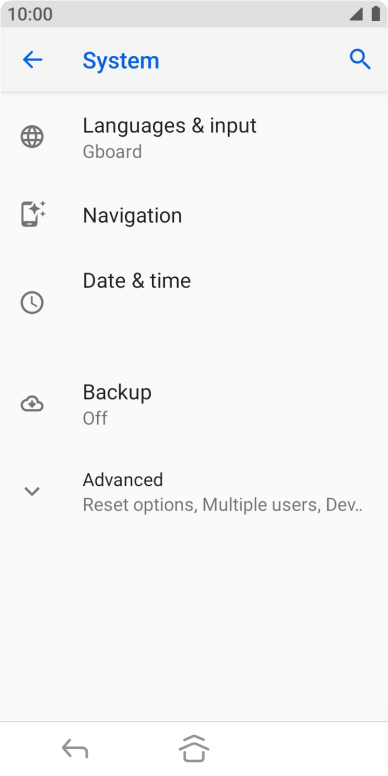Viewport: 388px width, 776px height.
Task: Tap the battery icon in status bar
Action: tap(376, 14)
